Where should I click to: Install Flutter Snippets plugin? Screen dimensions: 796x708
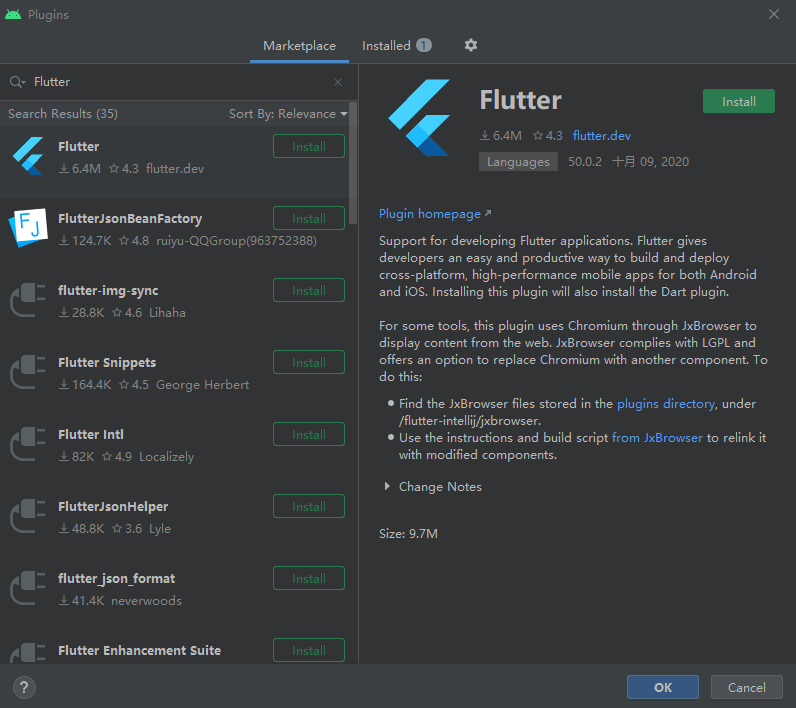point(309,362)
